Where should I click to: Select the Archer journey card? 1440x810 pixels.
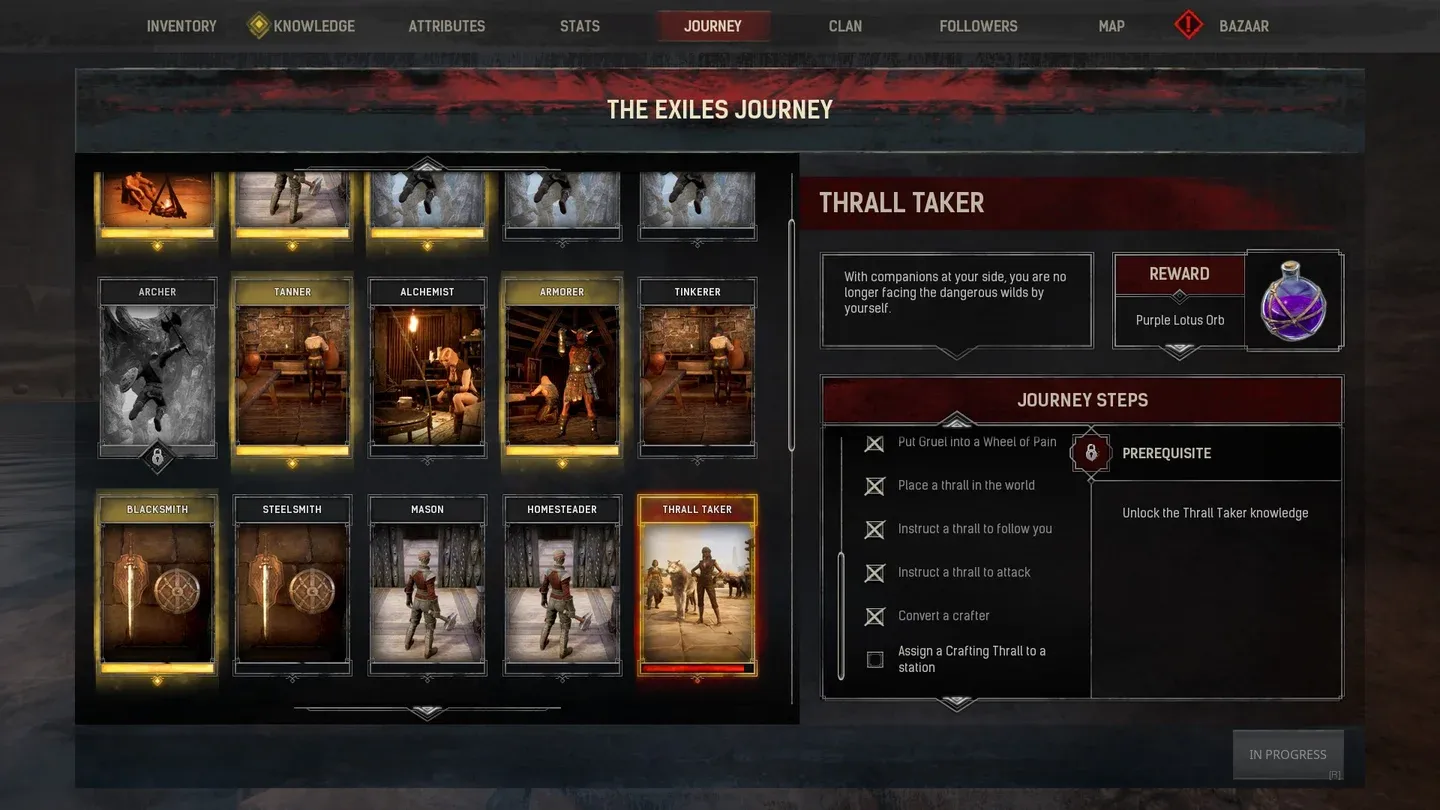(157, 368)
